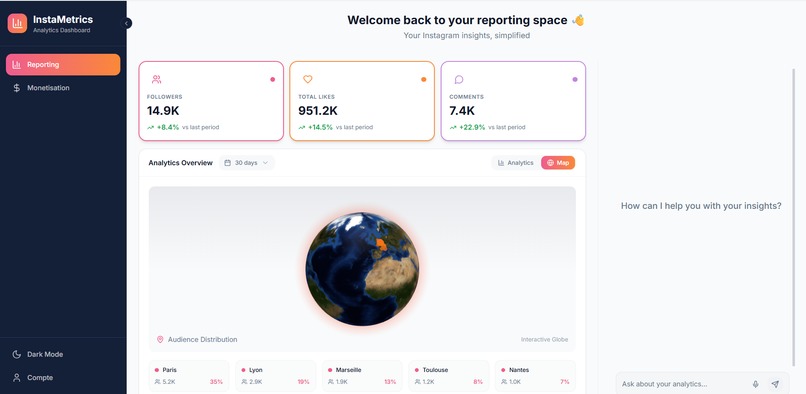Screen dimensions: 806x394
Task: Click the followers icon in Lyon card
Action: (x=244, y=382)
